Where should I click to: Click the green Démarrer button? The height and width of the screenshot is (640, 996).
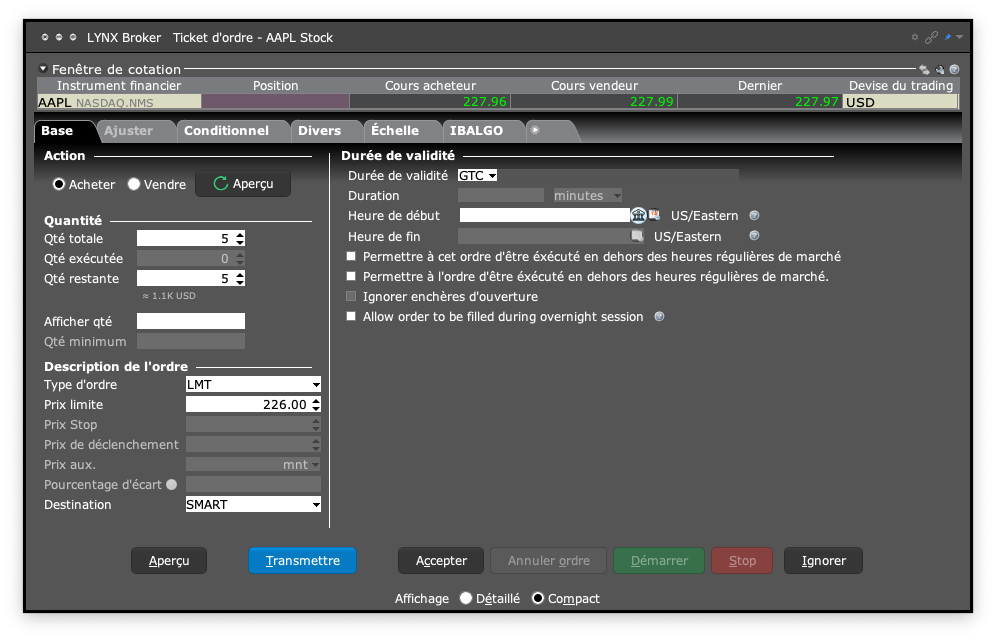[x=659, y=561]
